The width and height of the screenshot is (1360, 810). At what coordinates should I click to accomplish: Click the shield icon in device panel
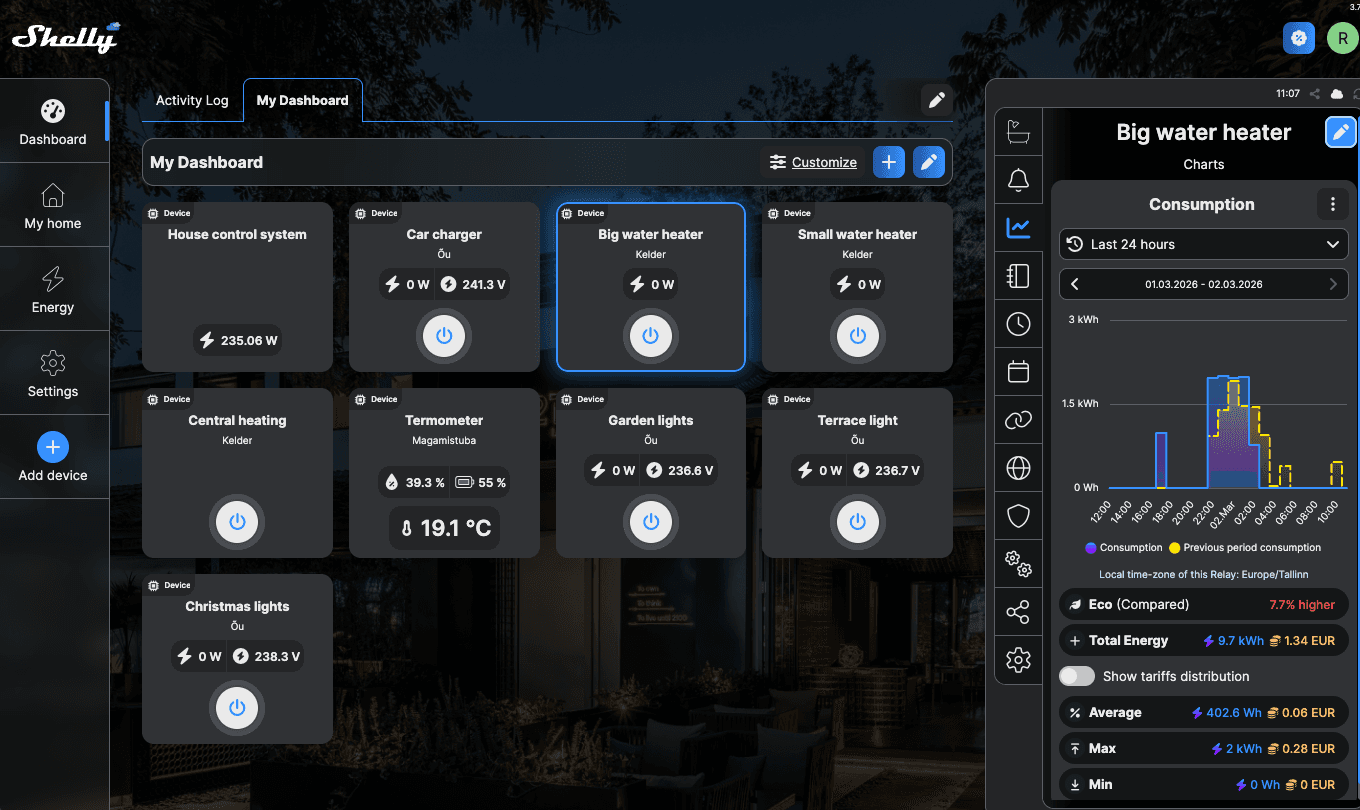point(1018,516)
